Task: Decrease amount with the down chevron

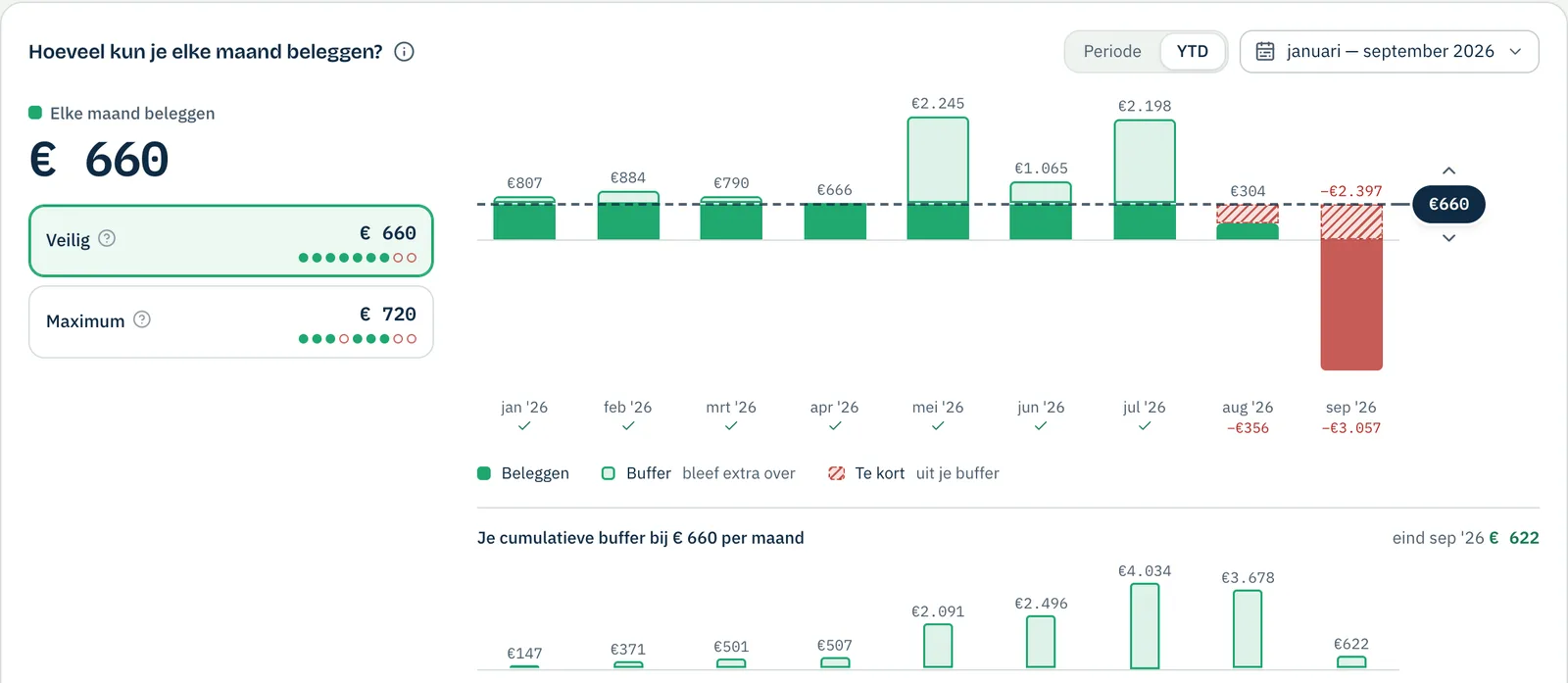Action: coord(1448,238)
